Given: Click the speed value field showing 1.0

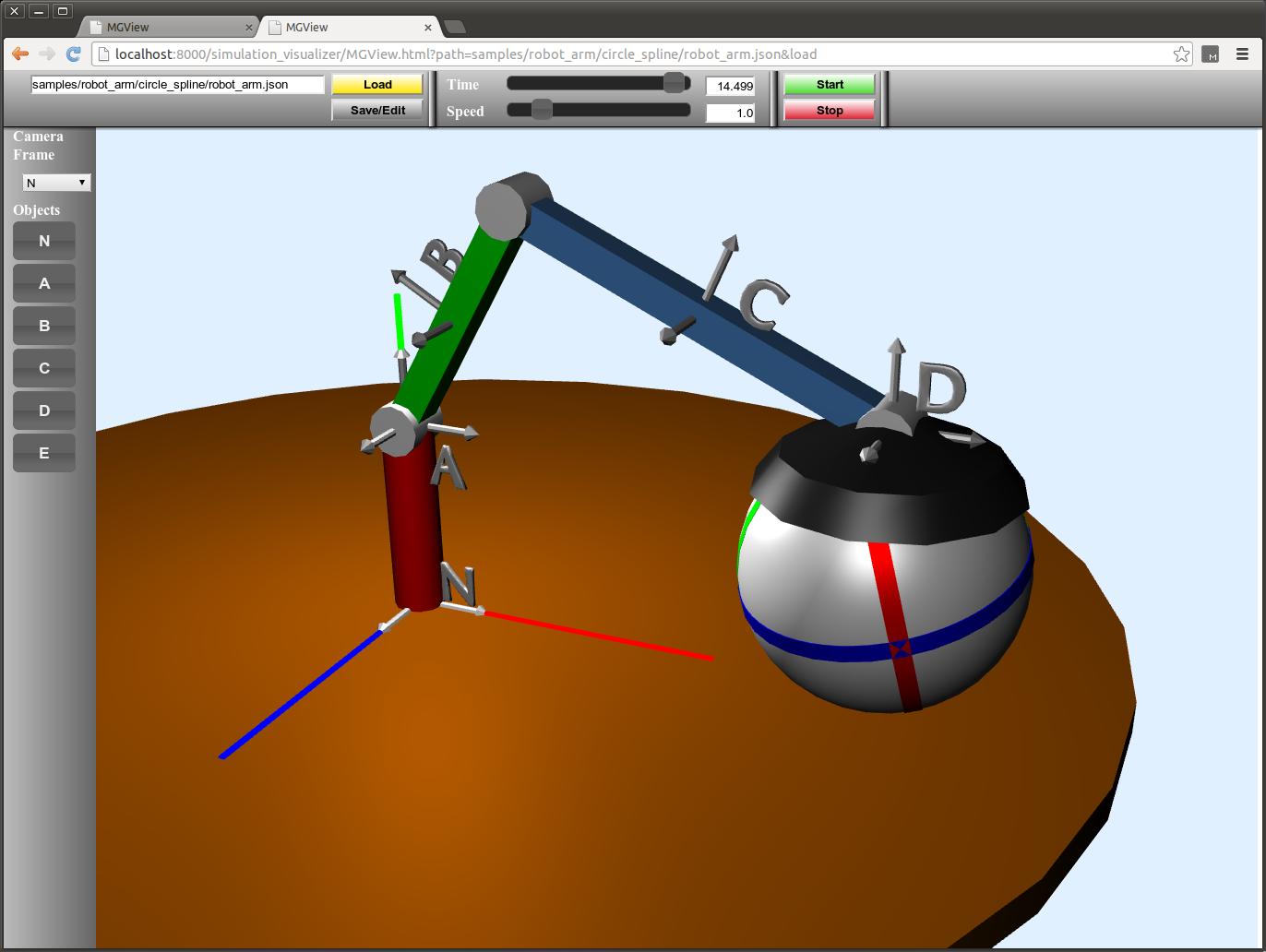Looking at the screenshot, I should pos(730,113).
